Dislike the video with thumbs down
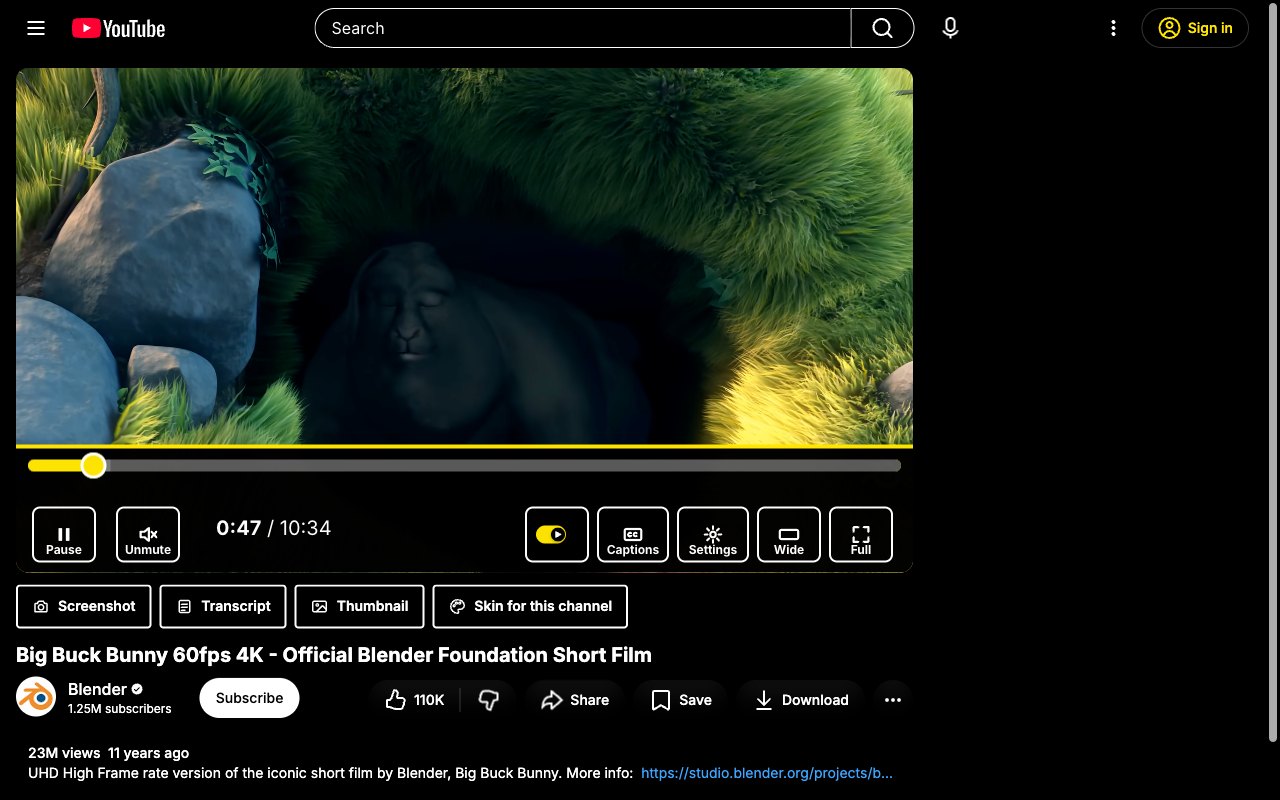1280x800 pixels. coord(489,700)
